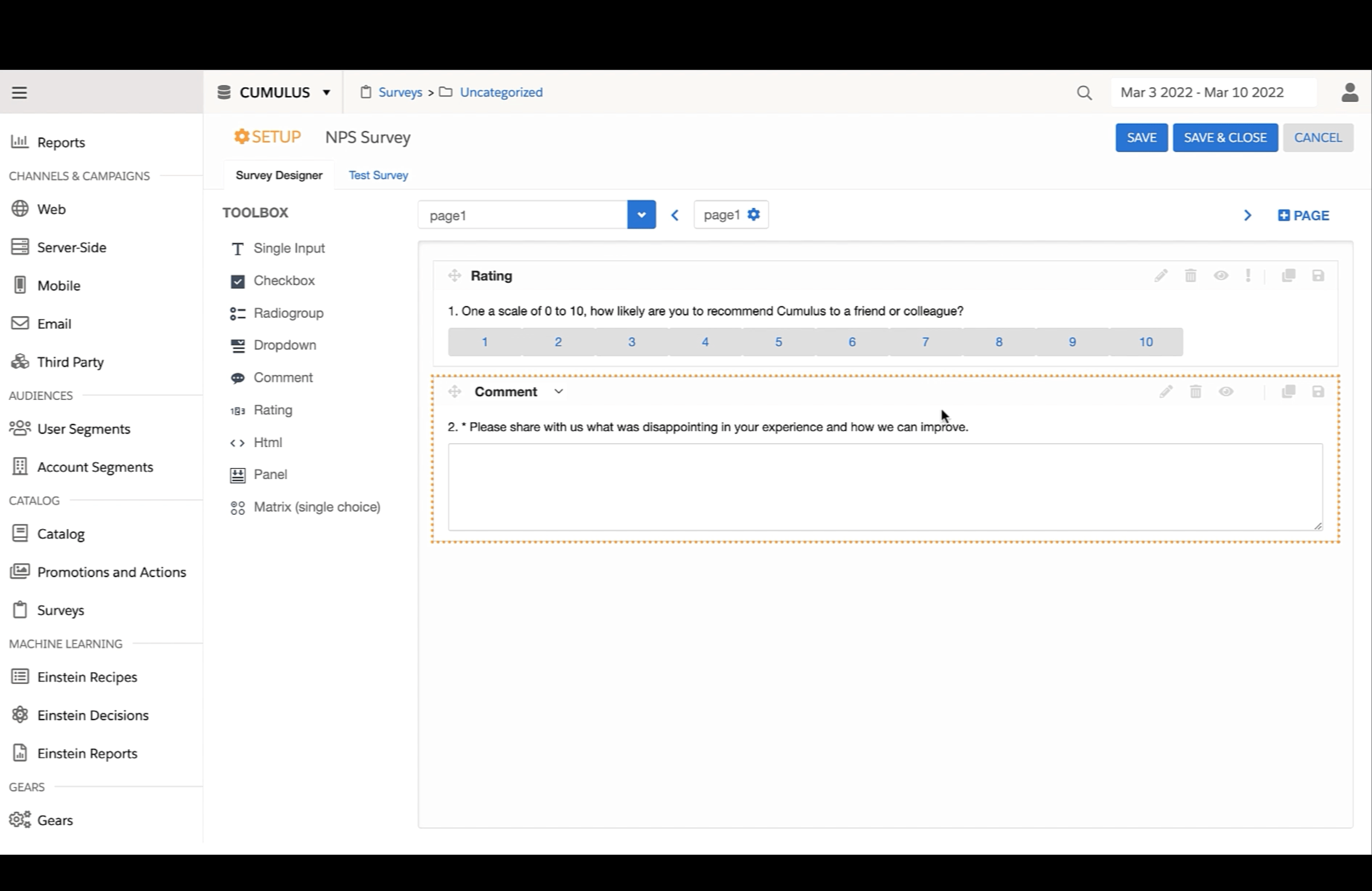This screenshot has height=891, width=1372.
Task: Click the Rating drag handle icon
Action: pyautogui.click(x=454, y=275)
